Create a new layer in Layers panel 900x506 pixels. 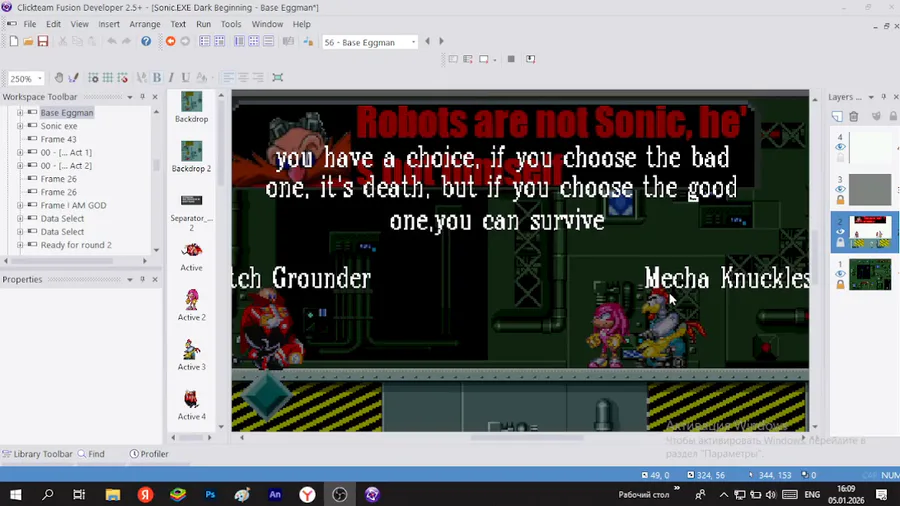(x=837, y=116)
